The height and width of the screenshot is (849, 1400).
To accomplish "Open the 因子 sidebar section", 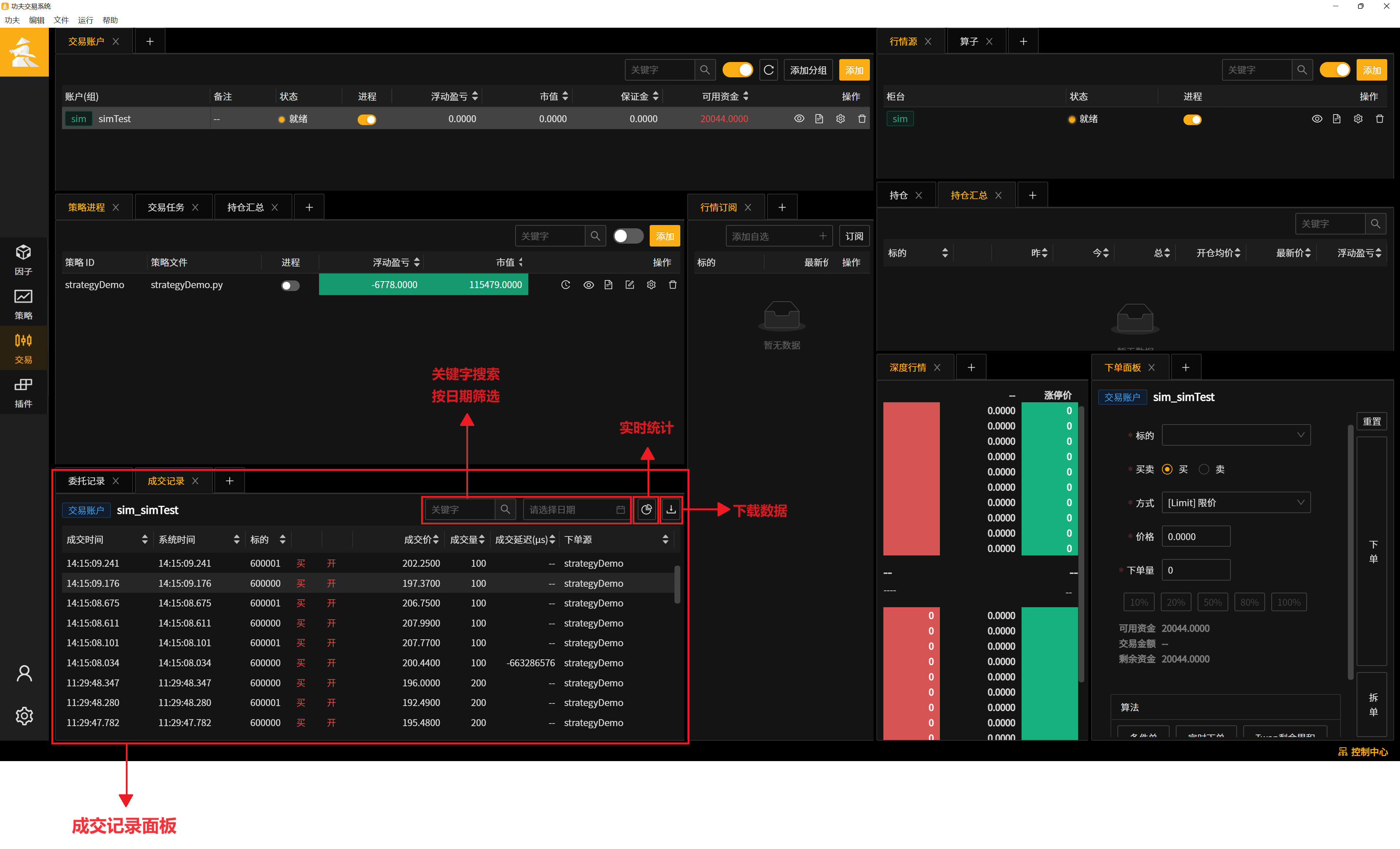I will [x=23, y=260].
